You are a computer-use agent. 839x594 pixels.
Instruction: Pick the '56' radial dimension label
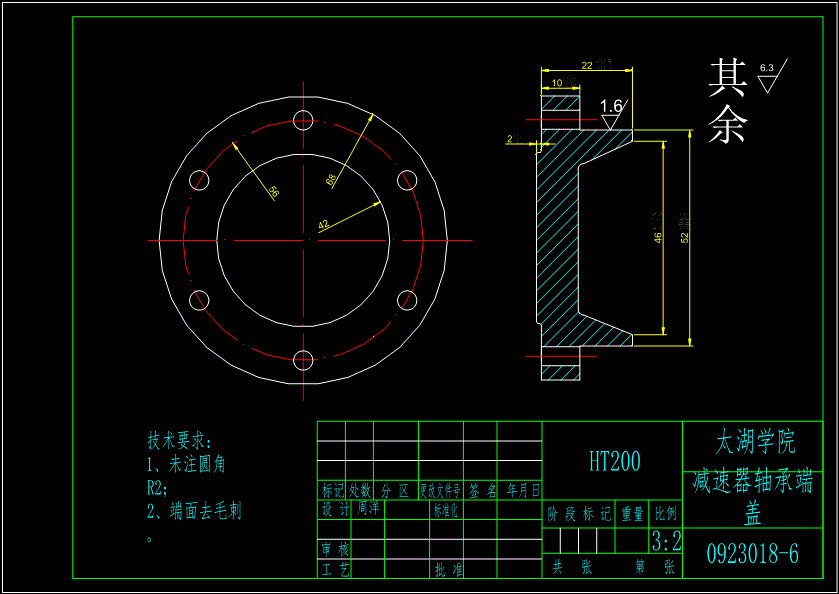tap(273, 193)
